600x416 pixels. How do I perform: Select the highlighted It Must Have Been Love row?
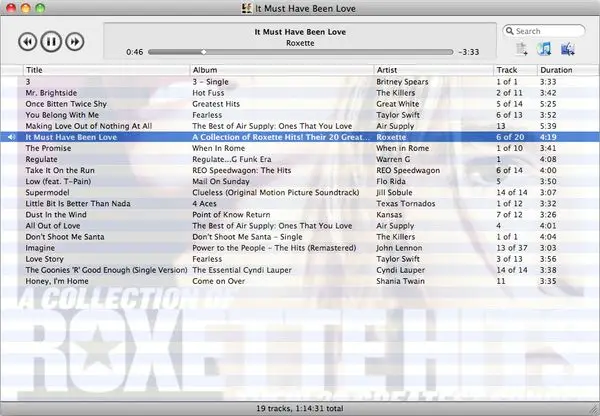pos(300,137)
